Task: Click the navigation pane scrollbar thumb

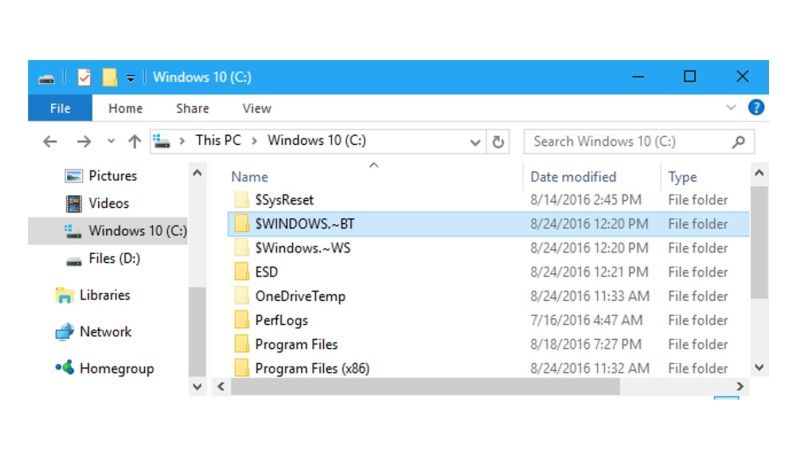Action: [197, 332]
